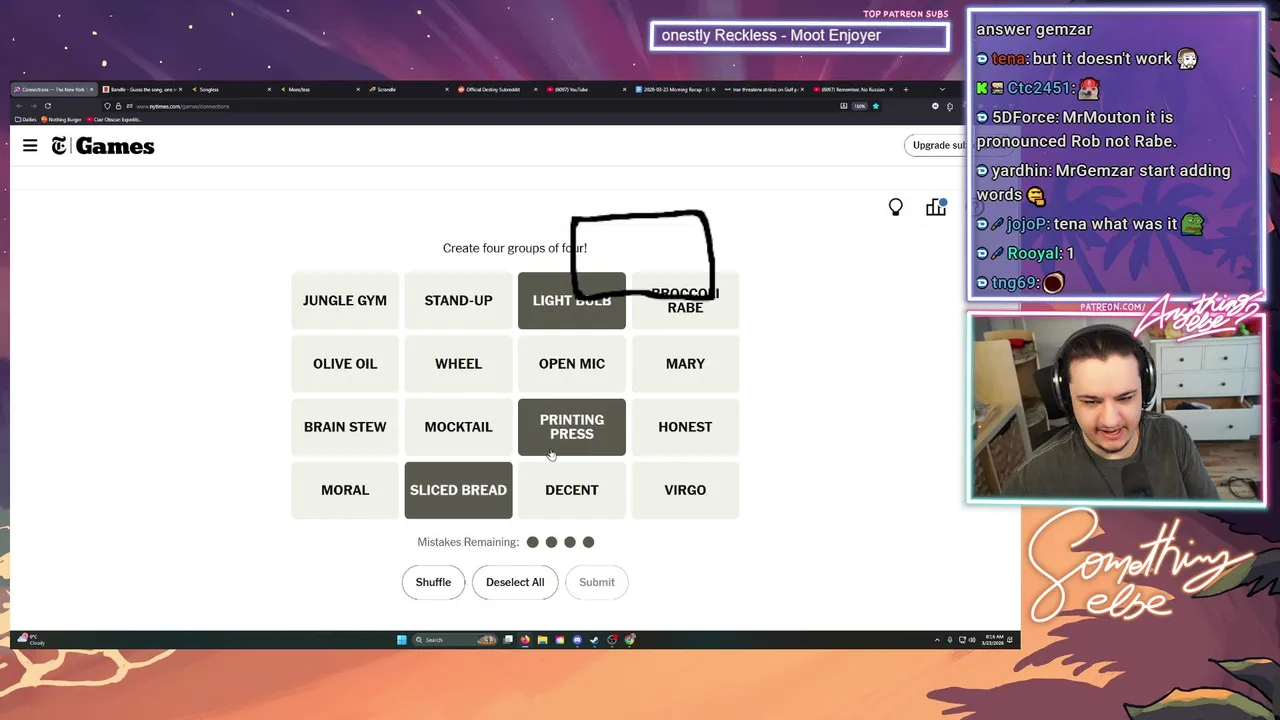Open Firefox from the taskbar

point(525,640)
